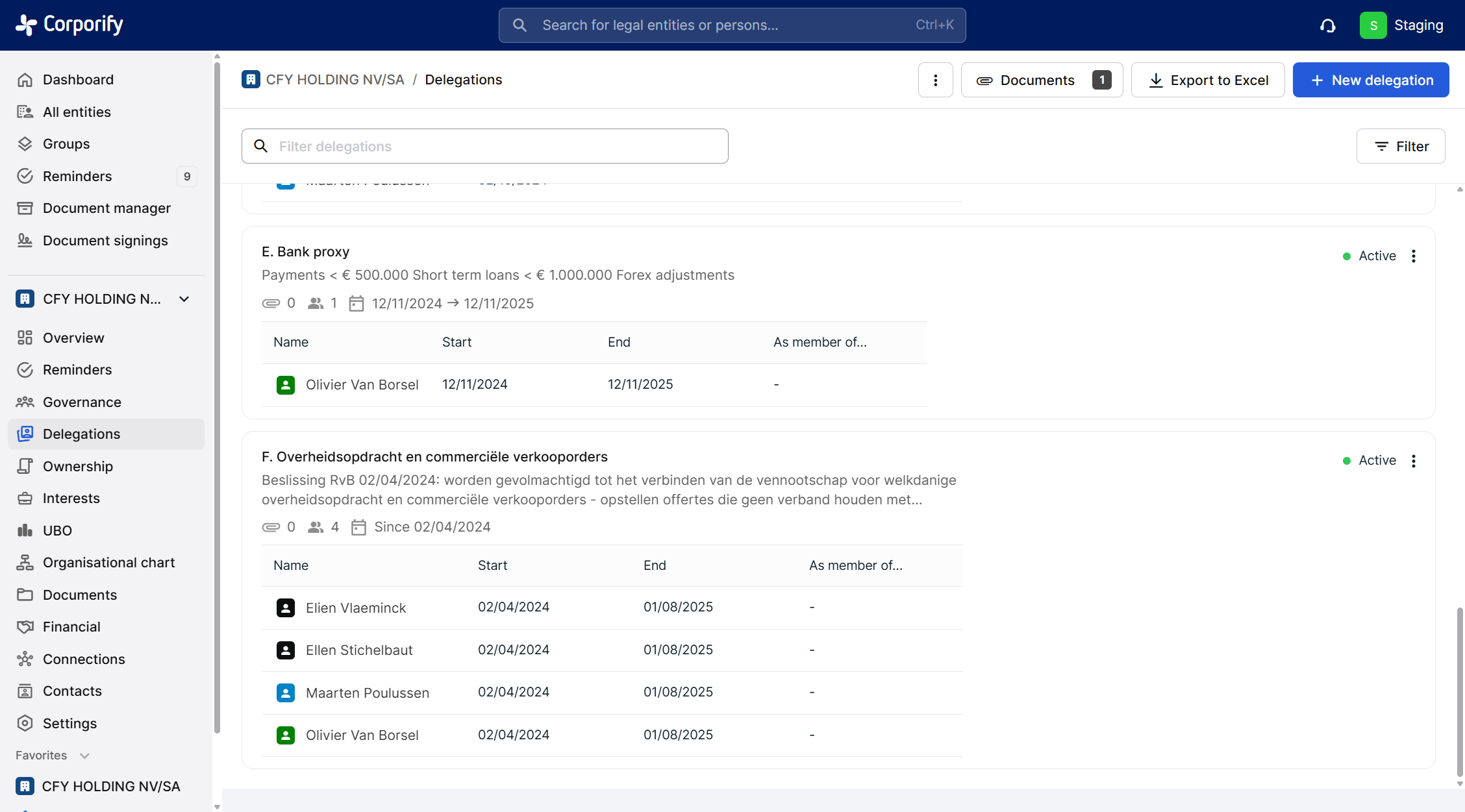
Task: Open three-dot menu for Bank proxy delegation
Action: click(x=1414, y=256)
